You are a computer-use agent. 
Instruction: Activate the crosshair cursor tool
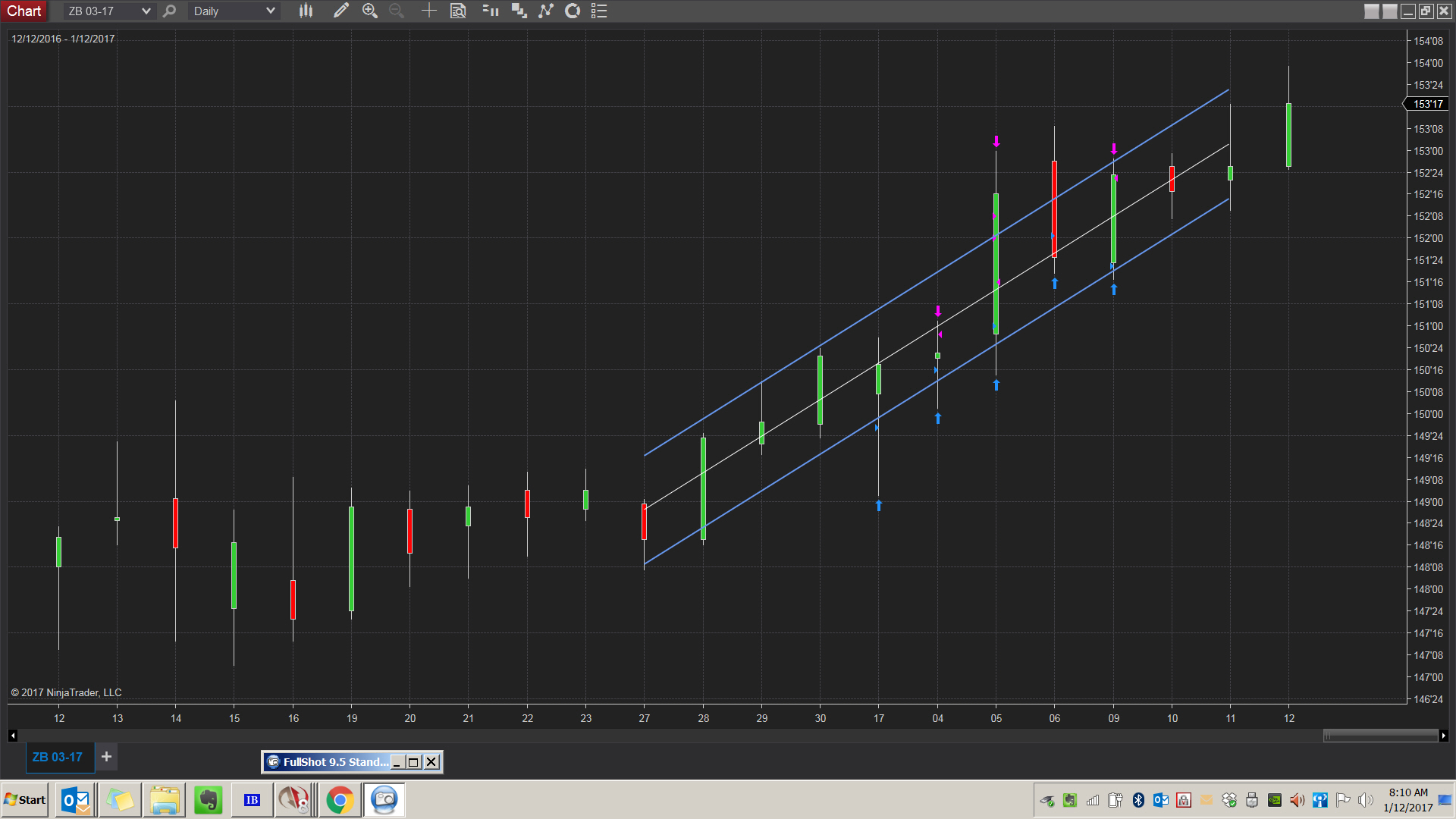click(429, 11)
